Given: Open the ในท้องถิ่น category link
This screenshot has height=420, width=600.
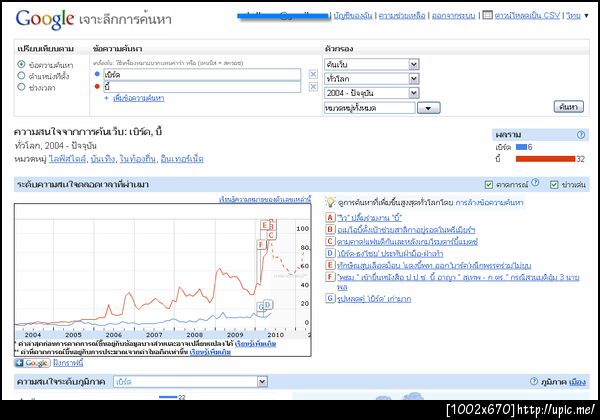Looking at the screenshot, I should [138, 158].
